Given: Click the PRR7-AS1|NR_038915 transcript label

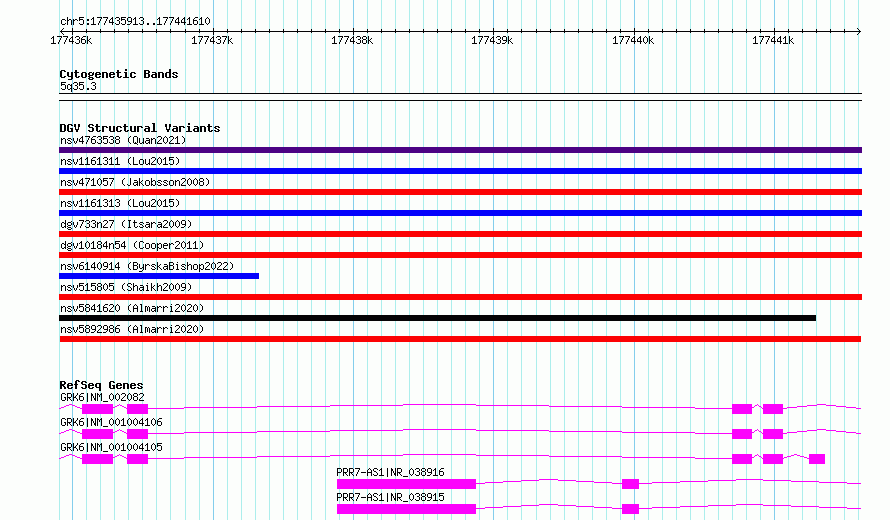Looking at the screenshot, I should (391, 497).
